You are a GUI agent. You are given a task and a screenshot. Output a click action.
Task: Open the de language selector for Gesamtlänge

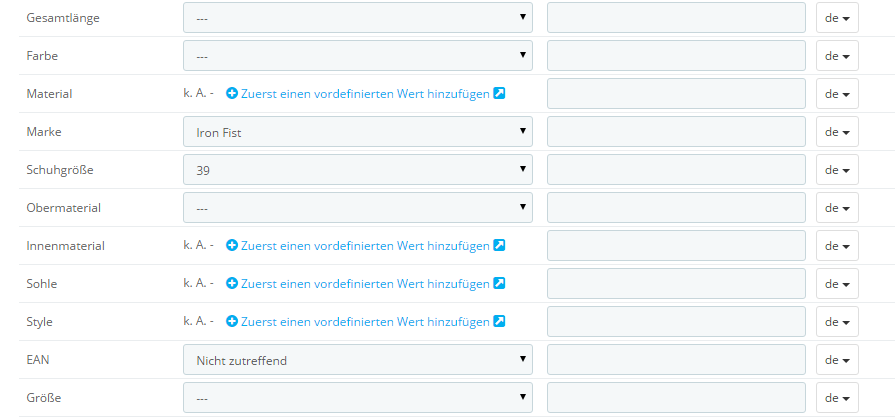[x=837, y=18]
